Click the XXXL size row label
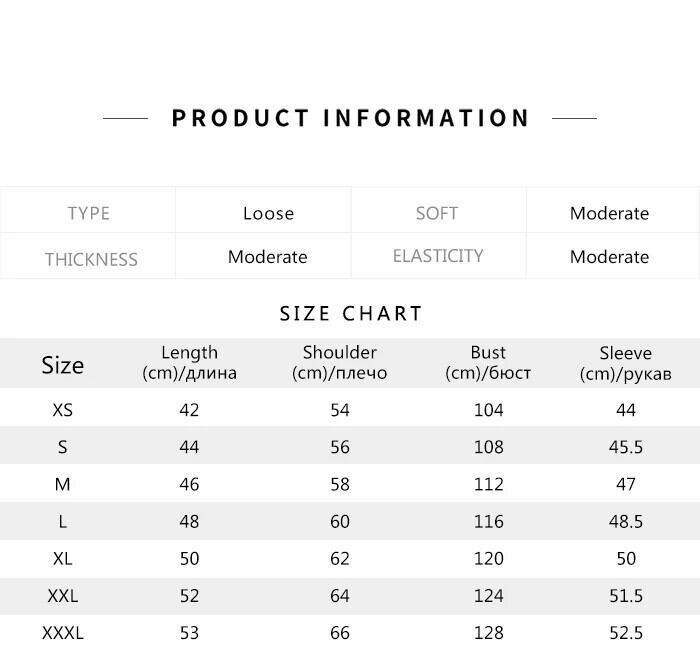Viewport: 700px width, 651px height. pyautogui.click(x=62, y=633)
